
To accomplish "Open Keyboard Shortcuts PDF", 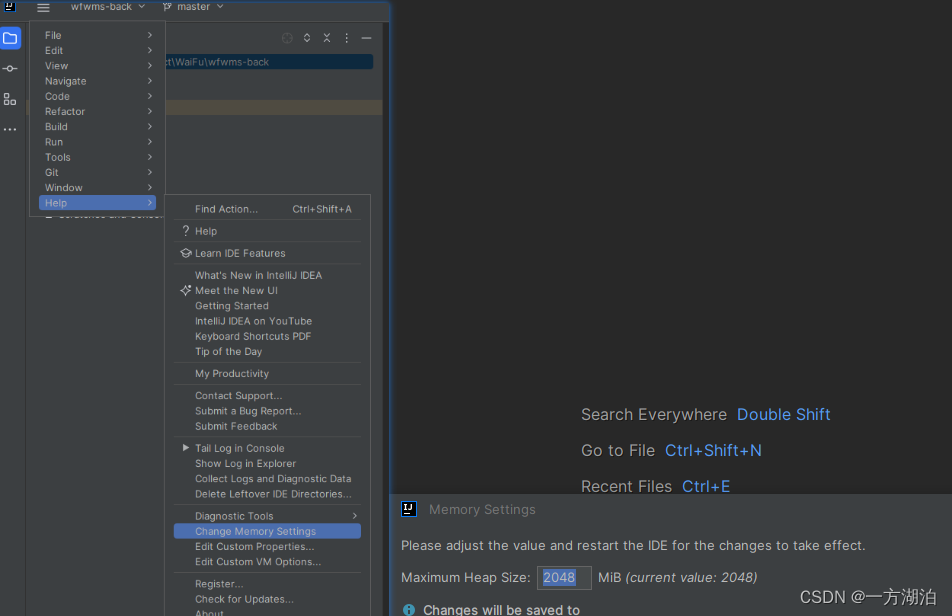I will 267,336.
